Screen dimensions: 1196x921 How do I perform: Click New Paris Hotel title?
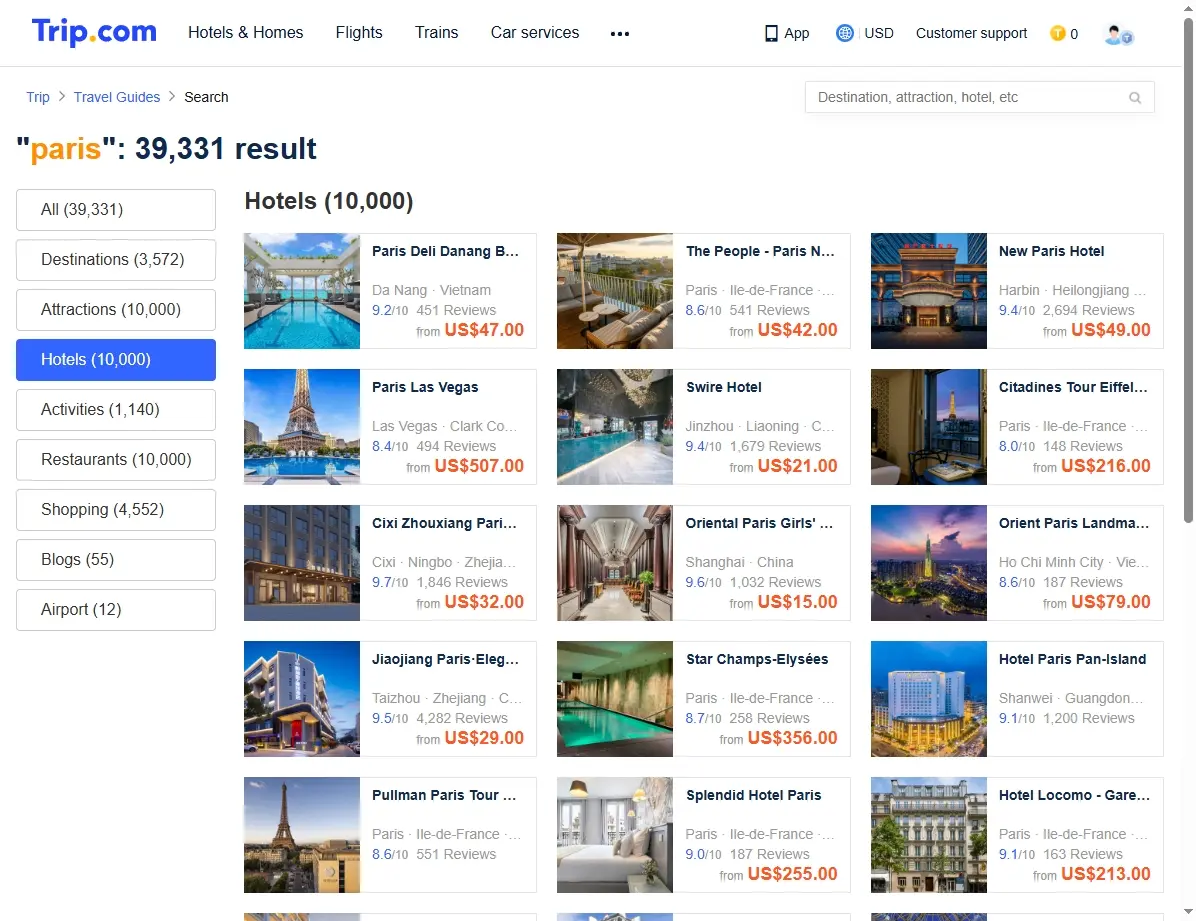pyautogui.click(x=1051, y=251)
